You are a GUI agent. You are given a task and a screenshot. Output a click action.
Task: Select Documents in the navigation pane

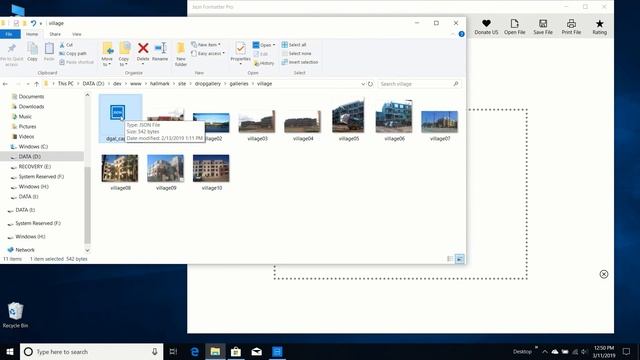[x=31, y=97]
